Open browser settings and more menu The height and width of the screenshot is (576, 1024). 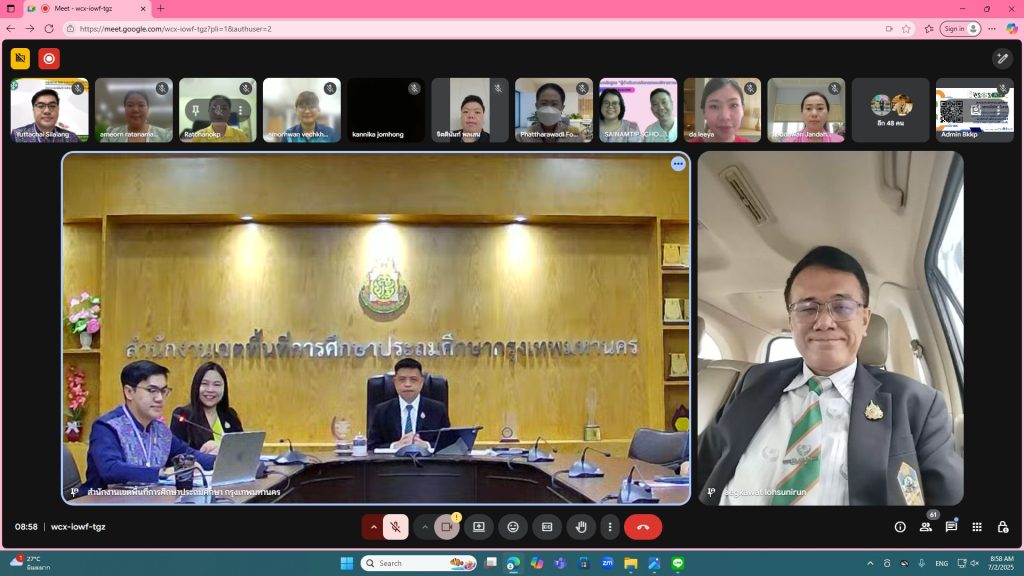point(992,29)
